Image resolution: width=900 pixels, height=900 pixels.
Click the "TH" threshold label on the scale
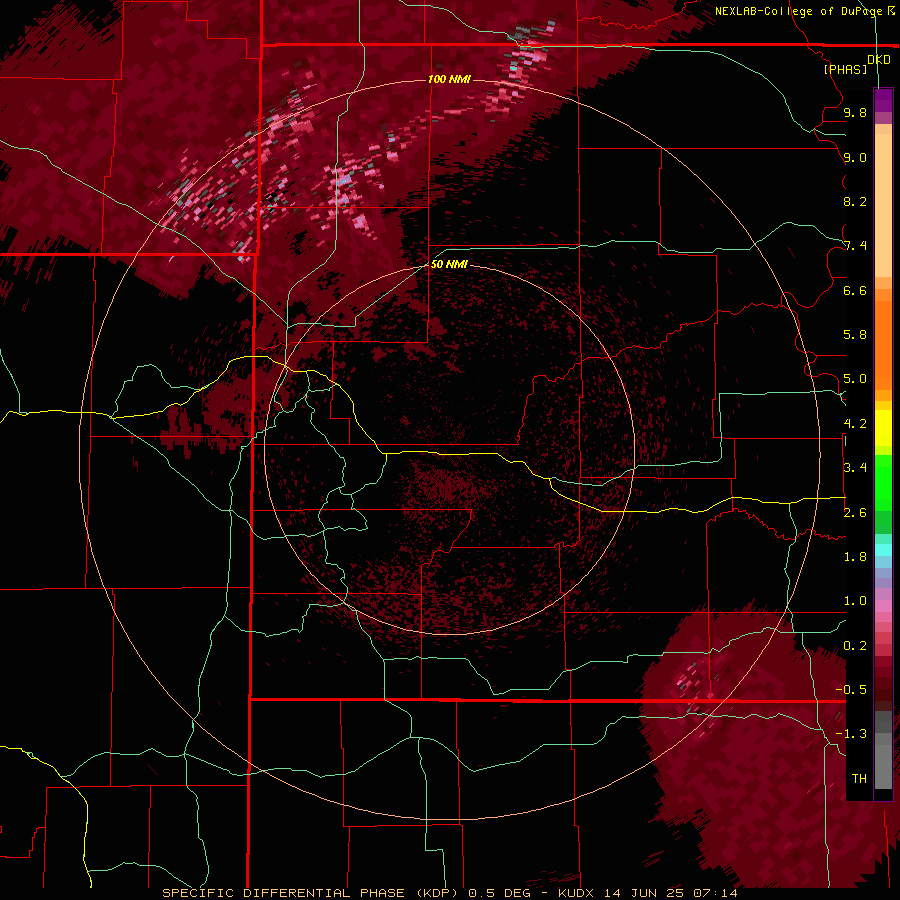click(x=859, y=779)
